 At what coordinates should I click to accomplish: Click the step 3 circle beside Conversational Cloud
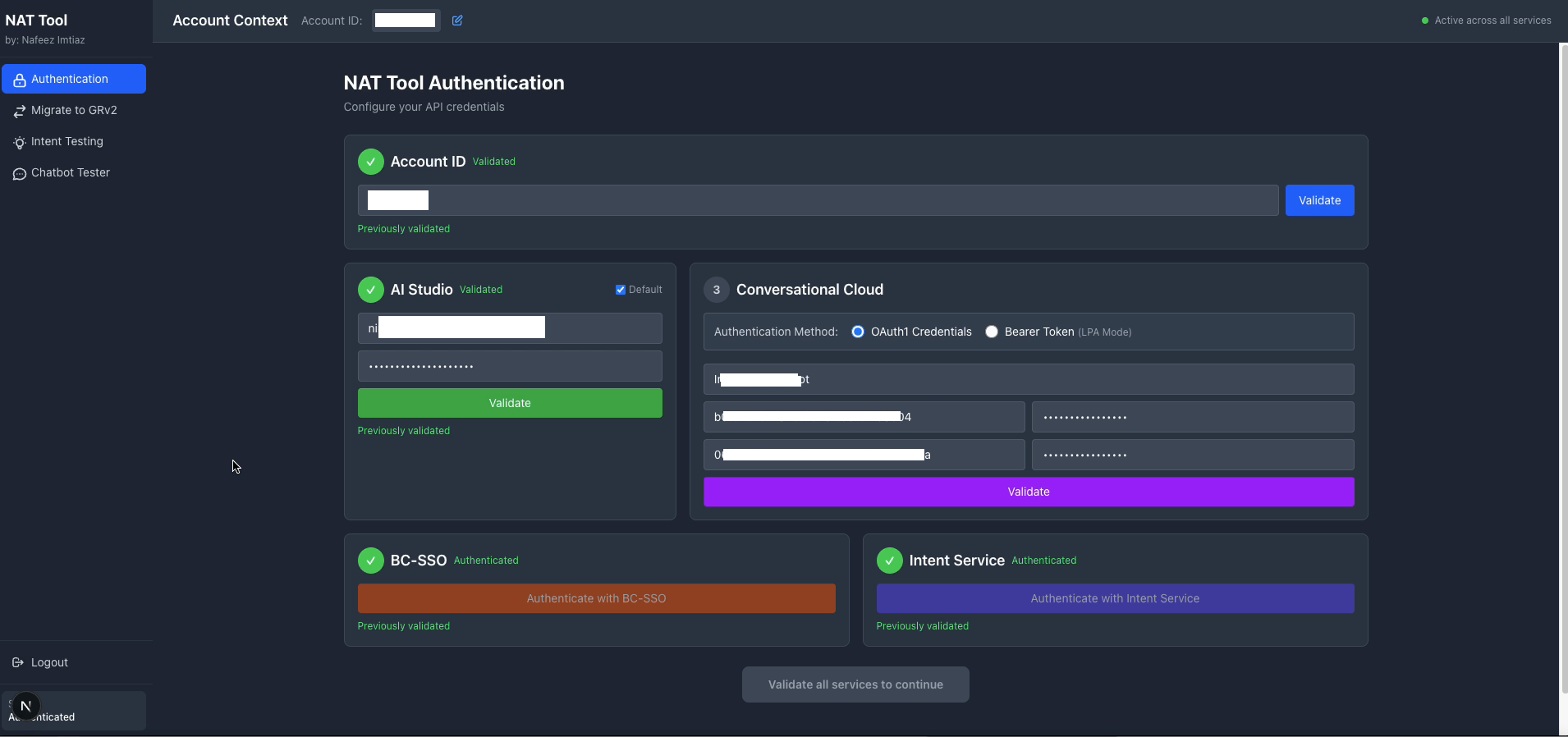(717, 290)
